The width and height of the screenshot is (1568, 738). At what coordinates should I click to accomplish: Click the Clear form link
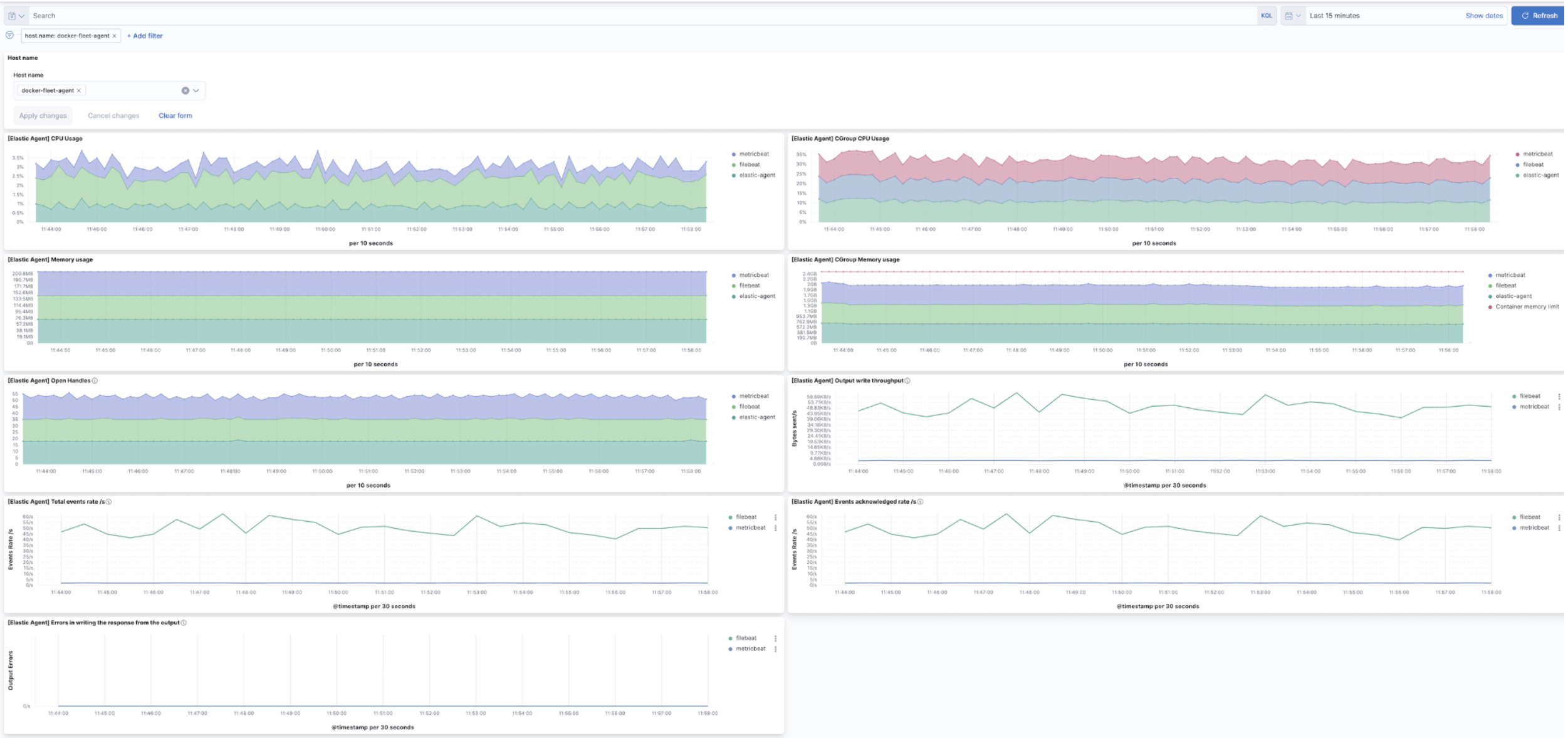175,115
